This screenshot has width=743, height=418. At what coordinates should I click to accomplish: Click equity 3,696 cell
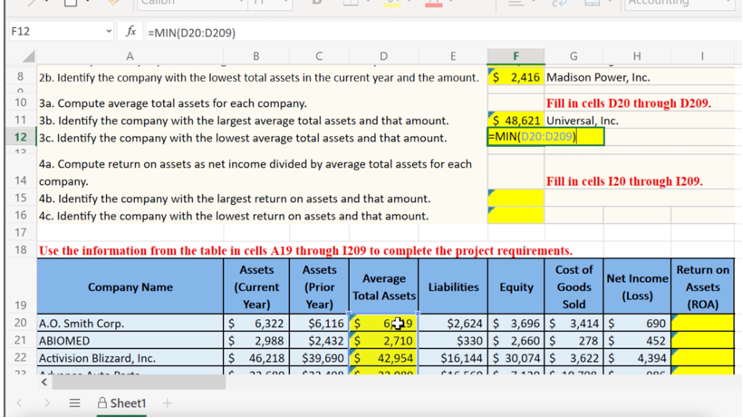pyautogui.click(x=516, y=323)
